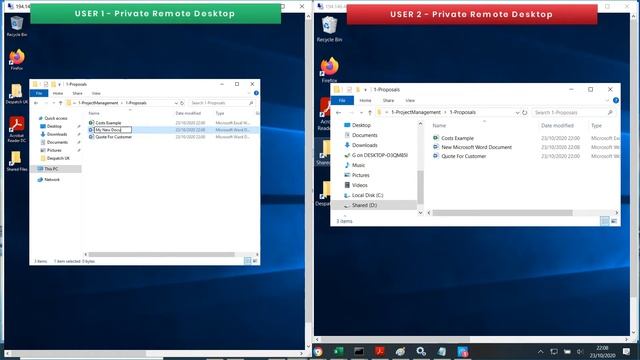Image resolution: width=640 pixels, height=360 pixels.
Task: Open File tab in User 2 explorer
Action: click(x=342, y=100)
